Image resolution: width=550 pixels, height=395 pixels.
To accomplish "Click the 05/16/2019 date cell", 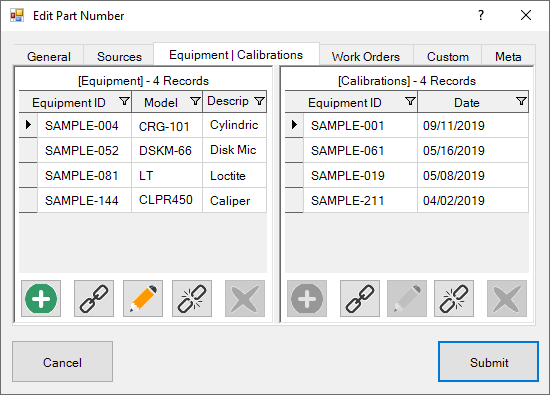I will coord(473,150).
